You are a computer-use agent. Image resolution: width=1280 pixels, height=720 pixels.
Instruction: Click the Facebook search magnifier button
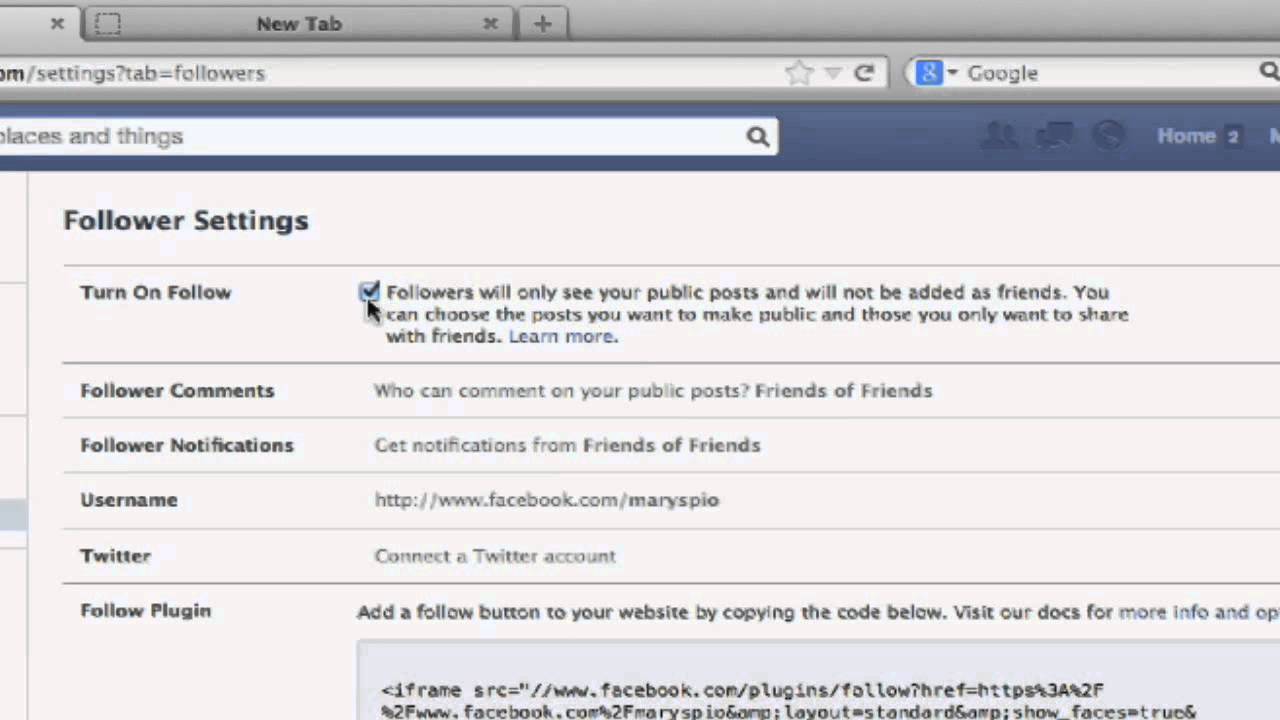click(x=758, y=137)
